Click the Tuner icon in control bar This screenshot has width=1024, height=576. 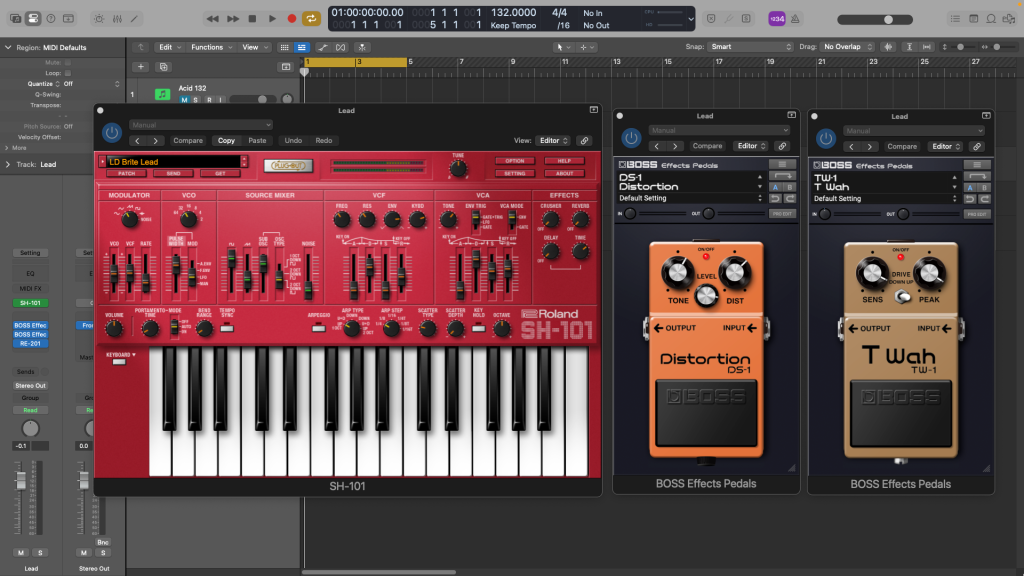pos(728,19)
